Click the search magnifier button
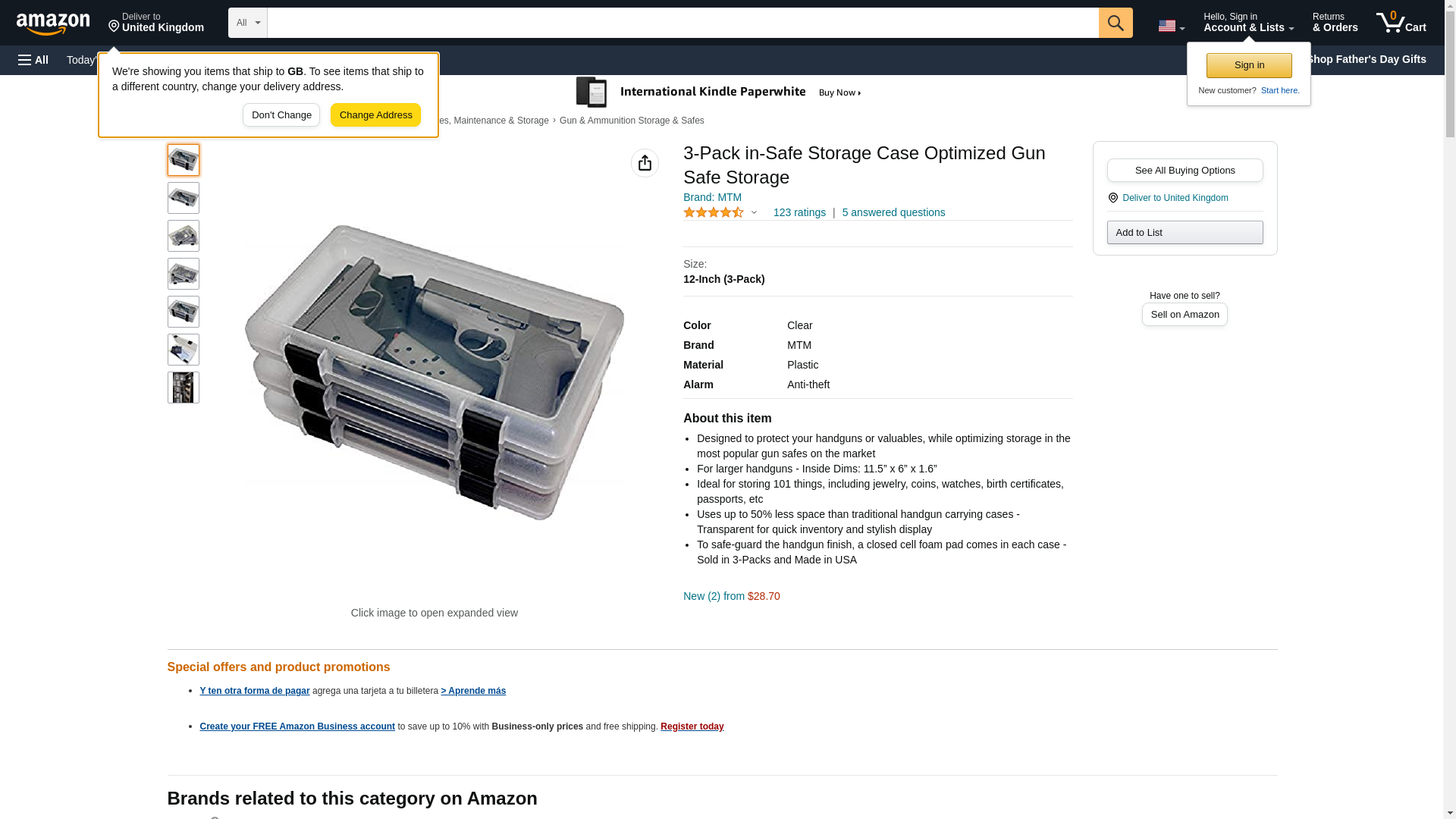Screen dimensions: 1456x819 click(1115, 23)
